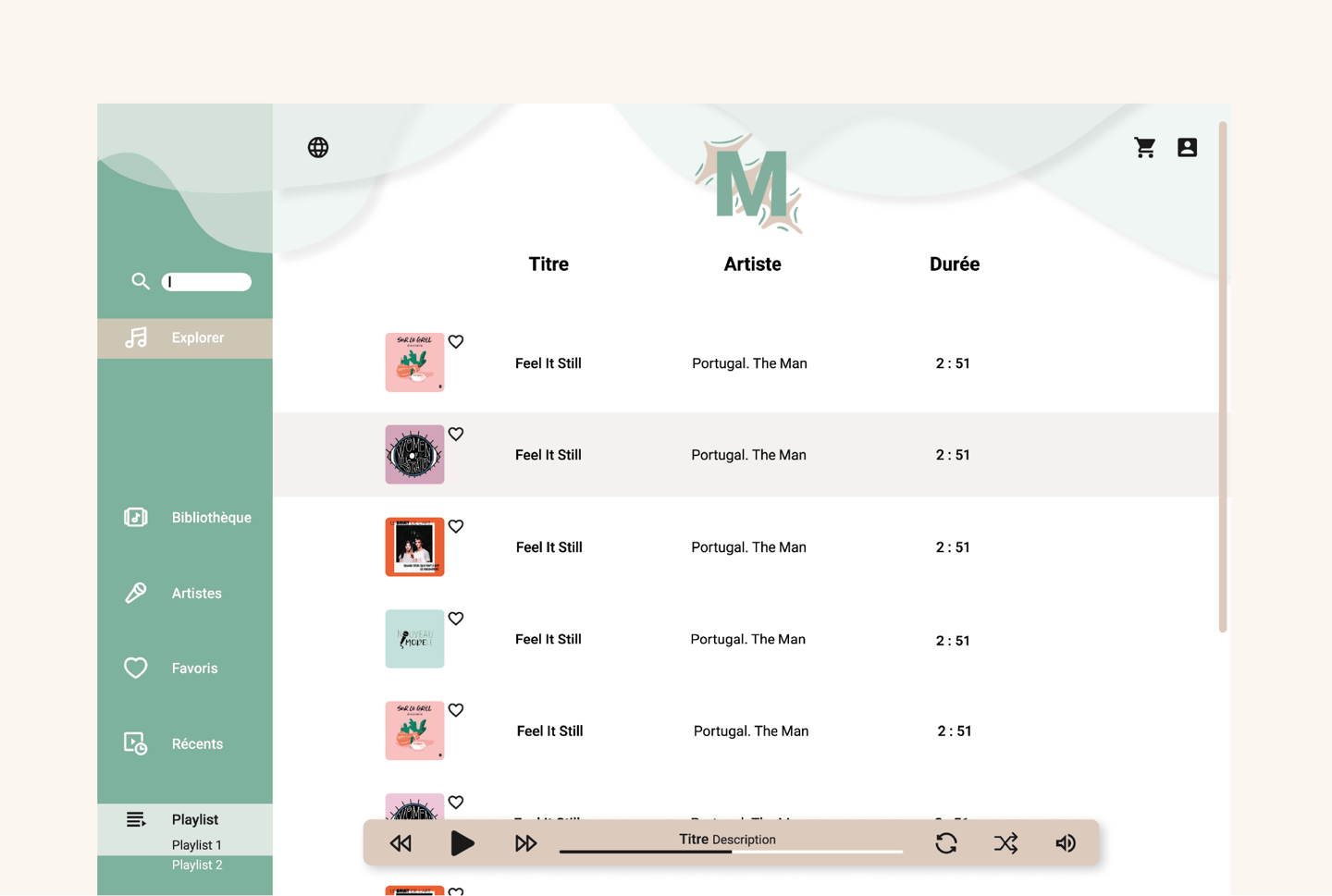Open the Explorer section
Image resolution: width=1332 pixels, height=896 pixels.
tap(185, 338)
